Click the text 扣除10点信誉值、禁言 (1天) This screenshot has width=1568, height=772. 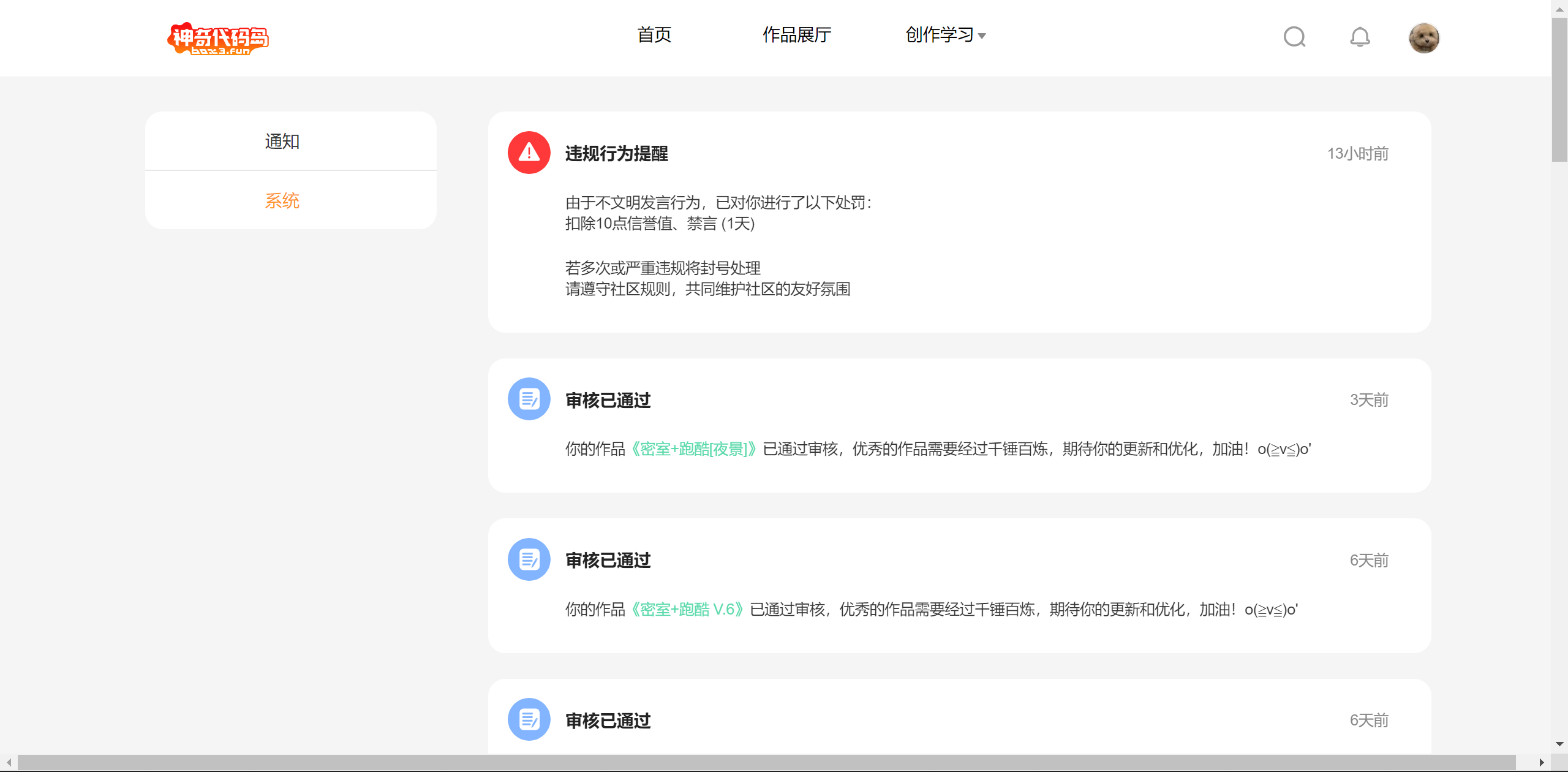coord(660,224)
